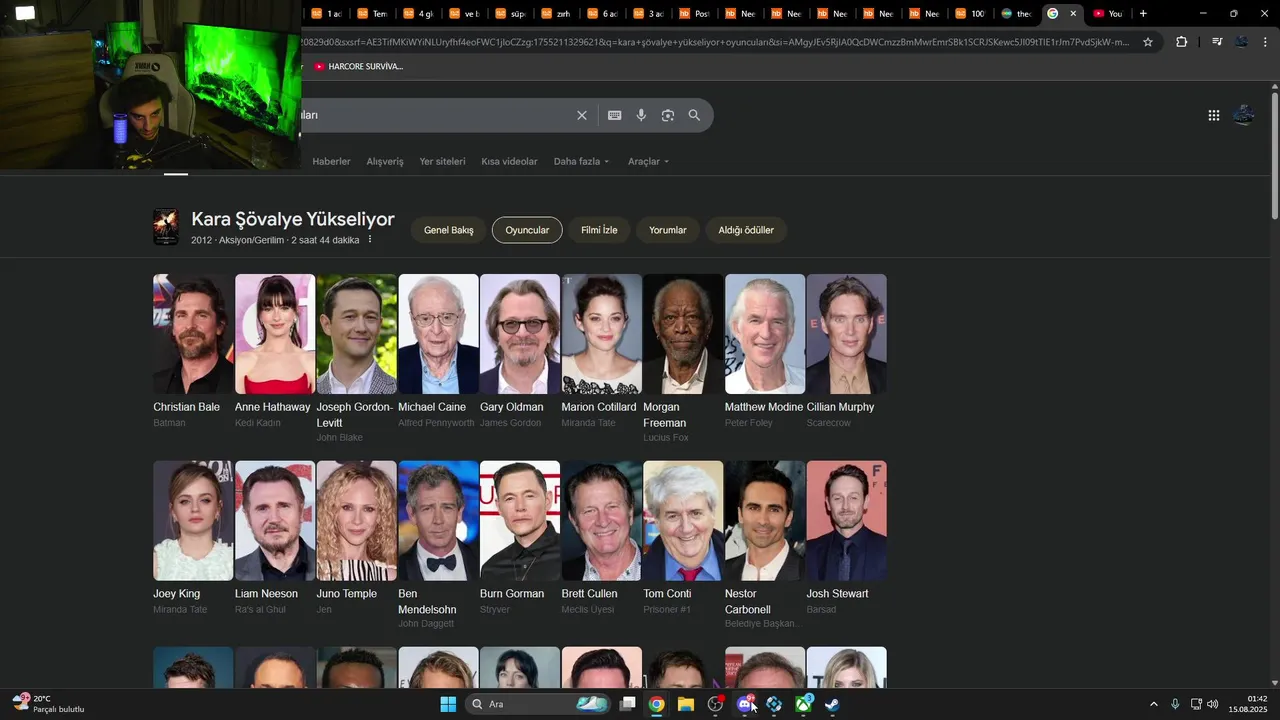
Task: Open Cillian Murphy's photo
Action: 846,334
